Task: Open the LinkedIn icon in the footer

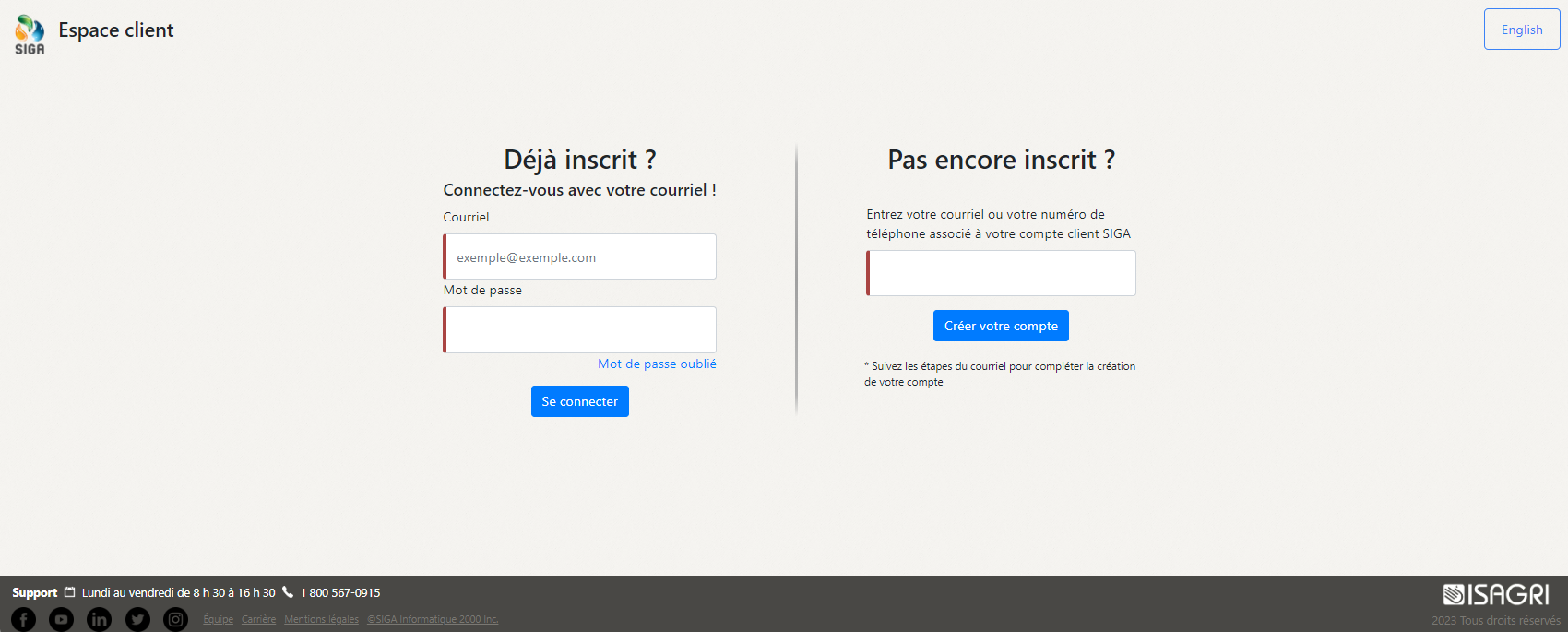Action: (x=99, y=619)
